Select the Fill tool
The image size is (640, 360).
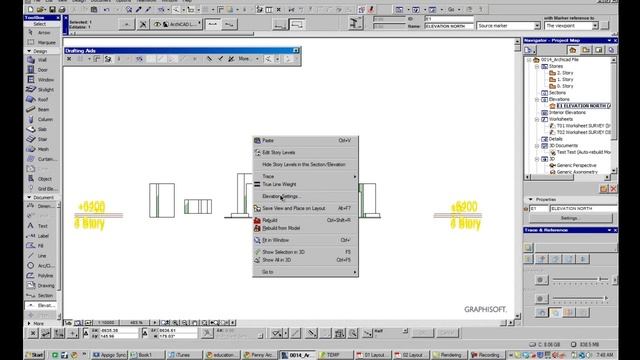coord(41,246)
